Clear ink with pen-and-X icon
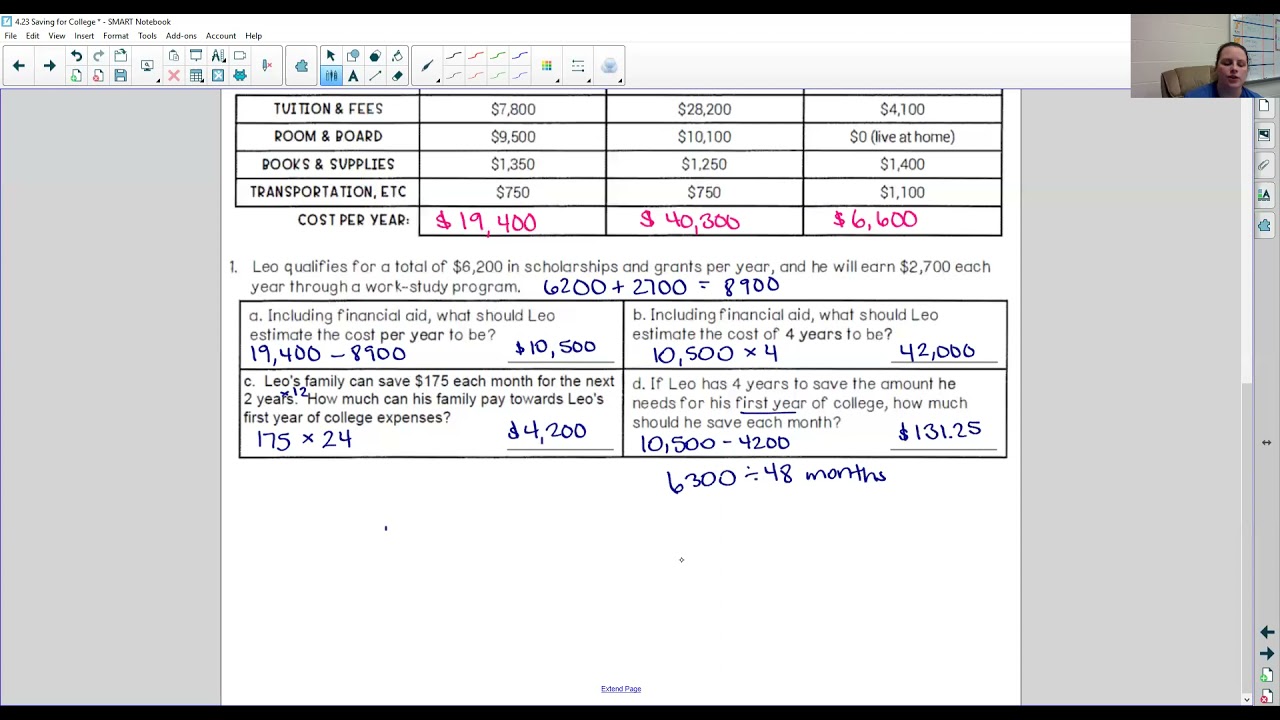This screenshot has width=1280, height=720. pos(267,66)
